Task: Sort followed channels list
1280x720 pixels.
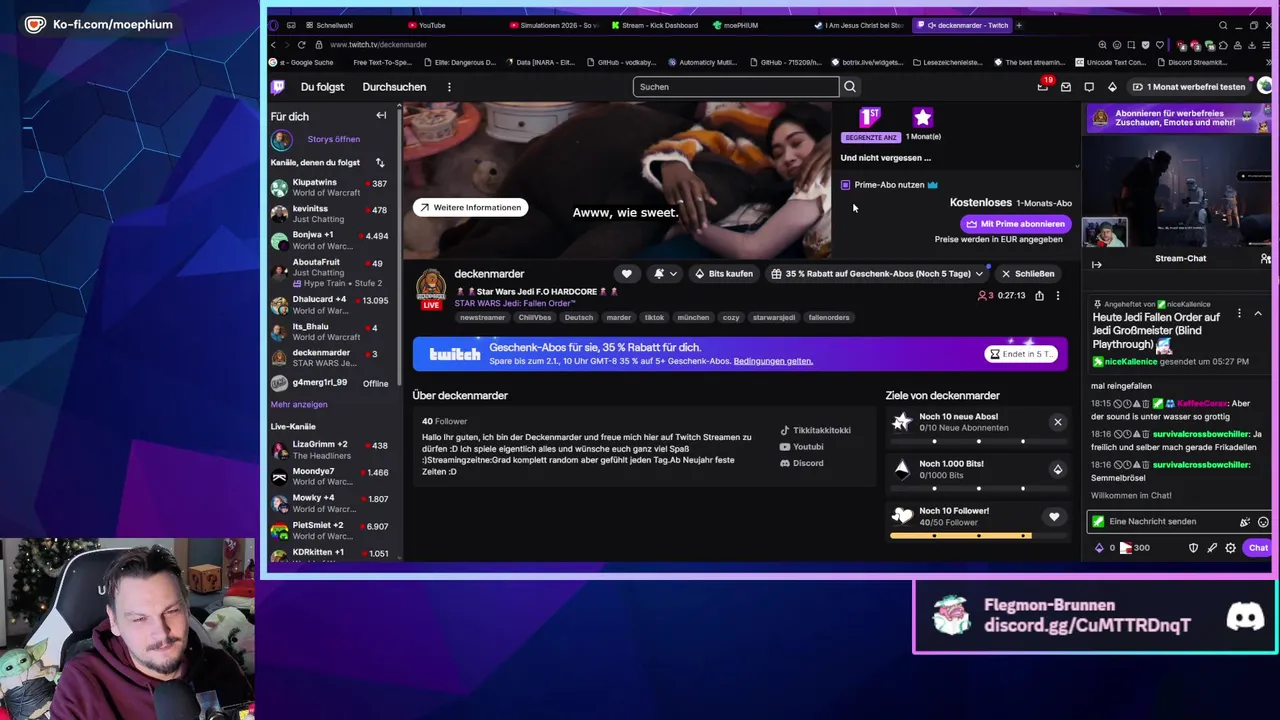Action: pyautogui.click(x=380, y=162)
